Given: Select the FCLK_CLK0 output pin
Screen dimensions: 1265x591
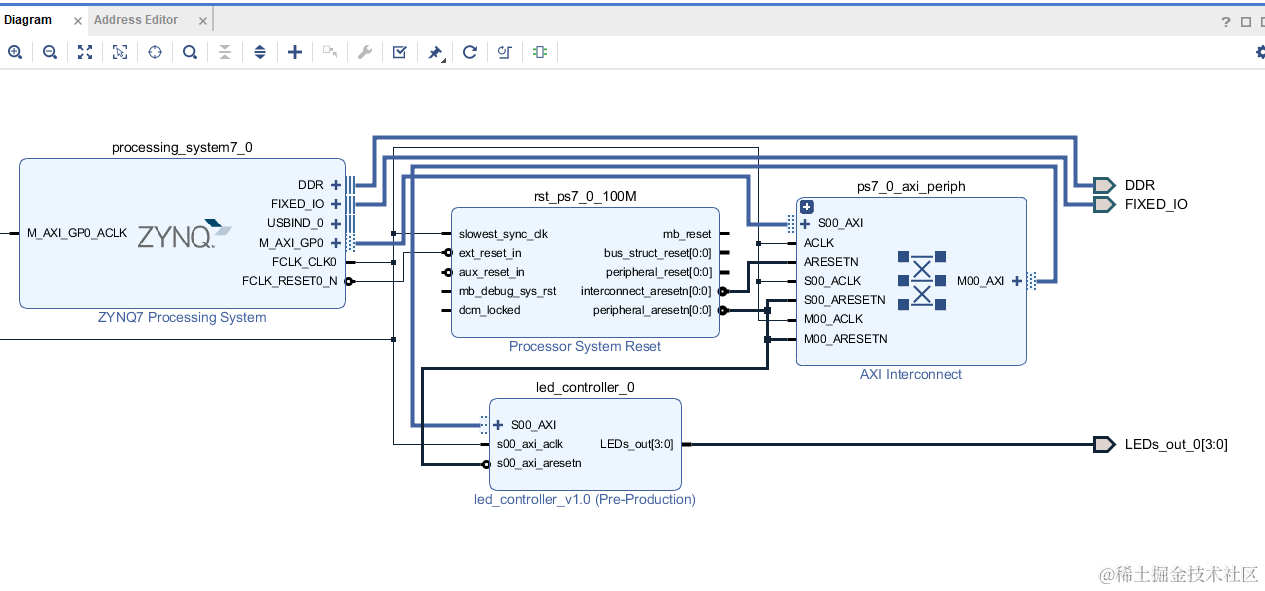Looking at the screenshot, I should tap(305, 262).
